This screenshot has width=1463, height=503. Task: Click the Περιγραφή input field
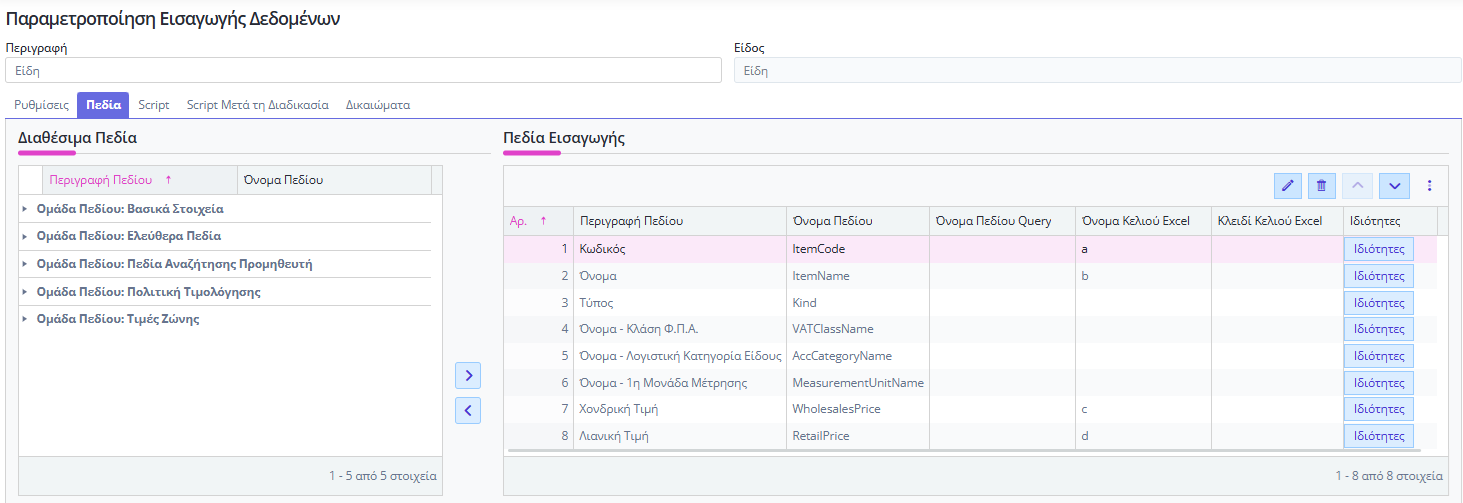[363, 70]
